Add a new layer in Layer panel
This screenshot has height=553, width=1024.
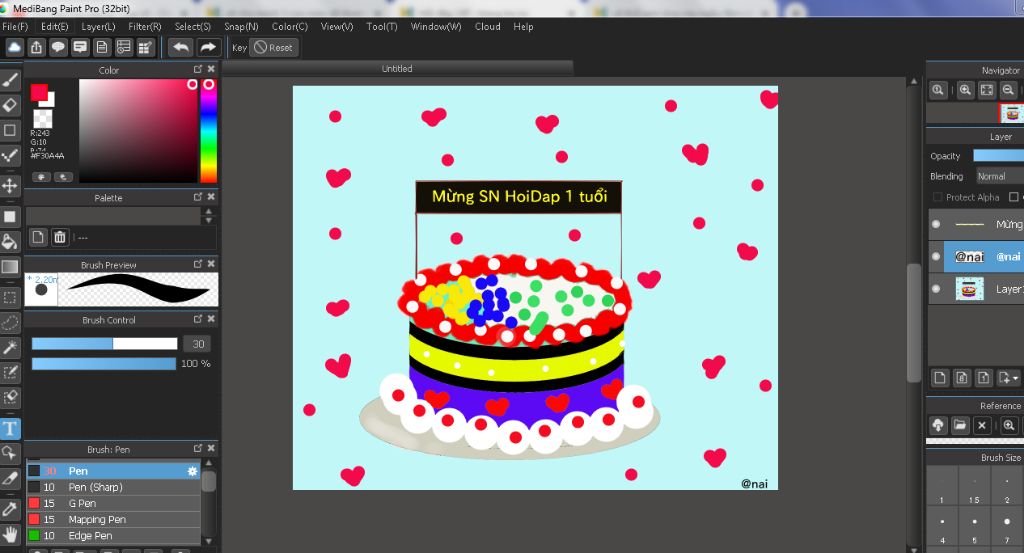940,377
